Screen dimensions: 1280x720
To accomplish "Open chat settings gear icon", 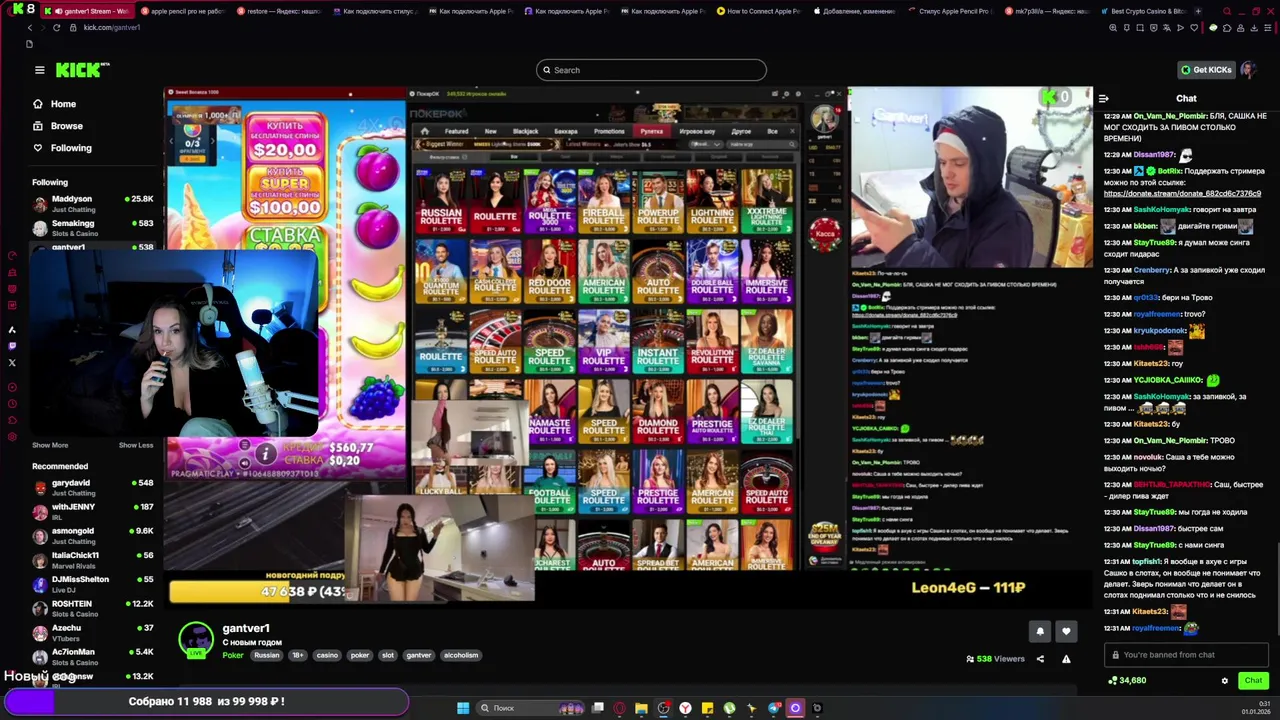I will pyautogui.click(x=1224, y=681).
